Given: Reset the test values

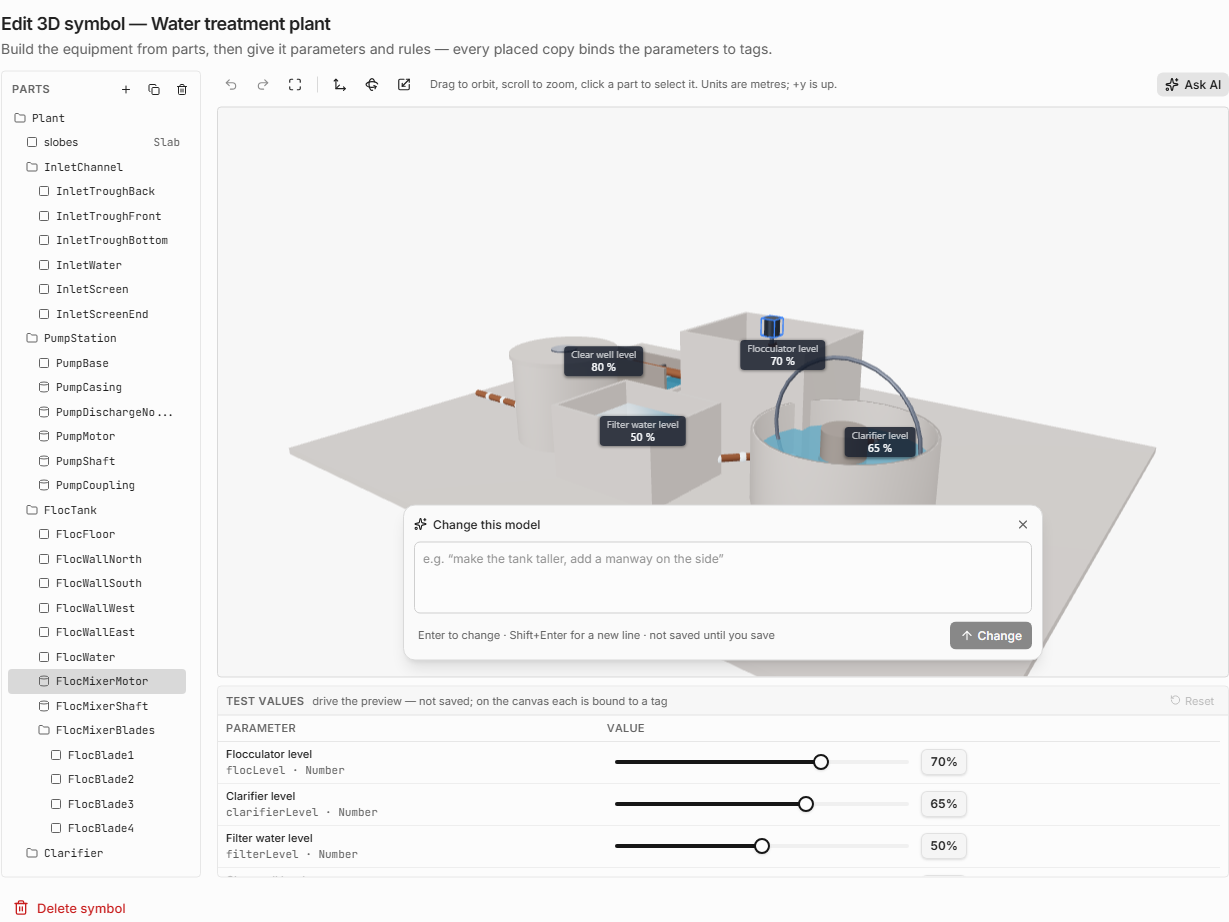Looking at the screenshot, I should pos(1192,701).
